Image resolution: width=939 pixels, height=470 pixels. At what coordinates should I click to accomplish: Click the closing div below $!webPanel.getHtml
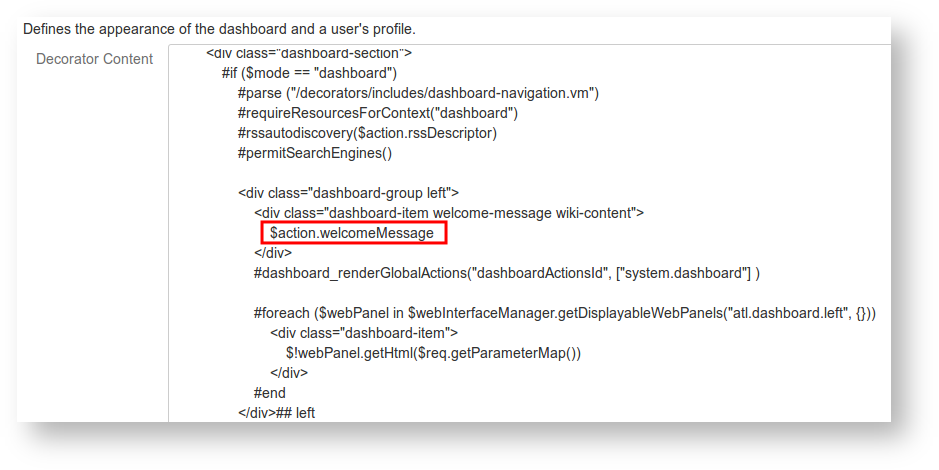coord(289,373)
